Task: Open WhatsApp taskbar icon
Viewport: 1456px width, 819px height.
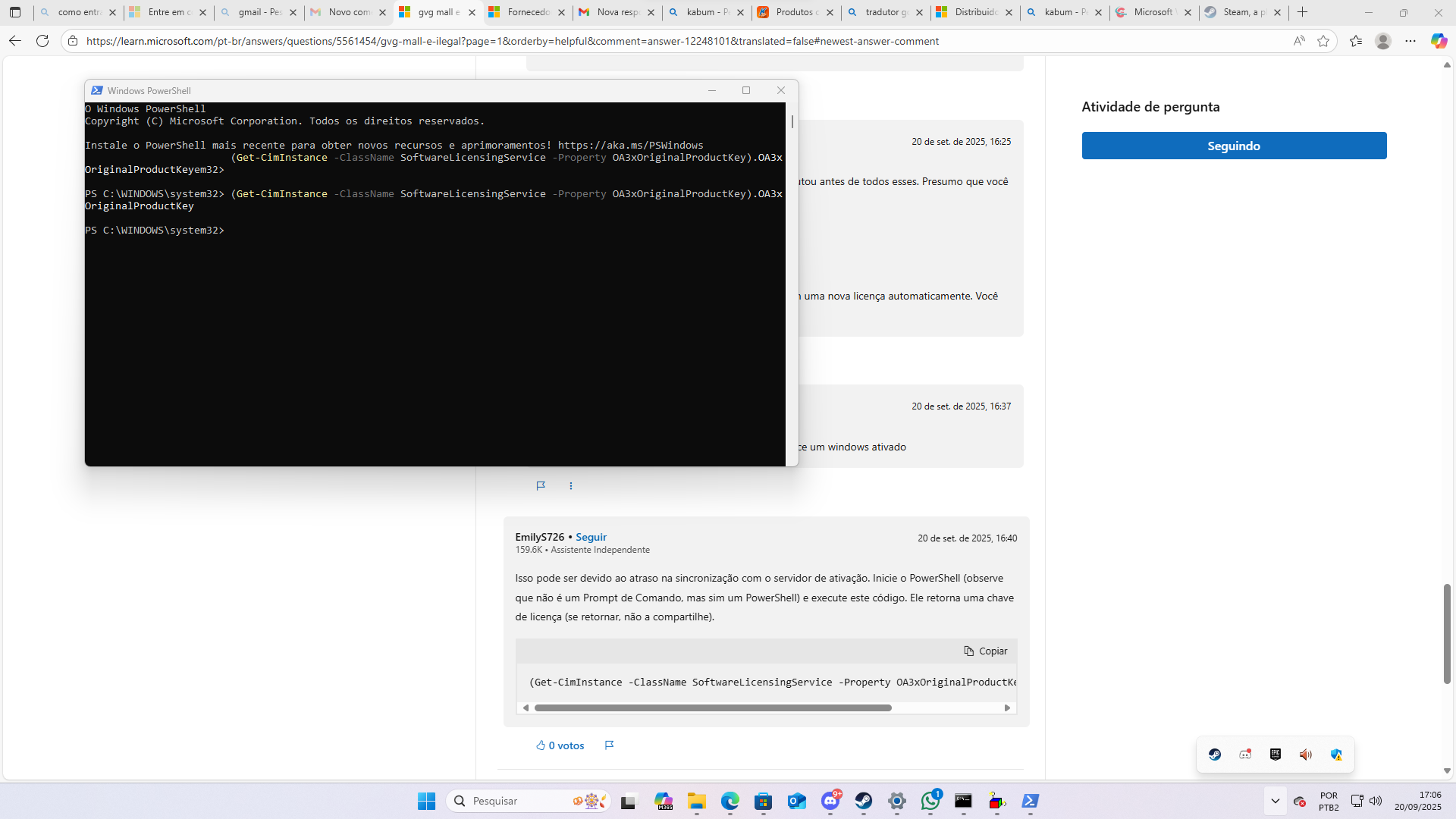Action: (x=930, y=801)
